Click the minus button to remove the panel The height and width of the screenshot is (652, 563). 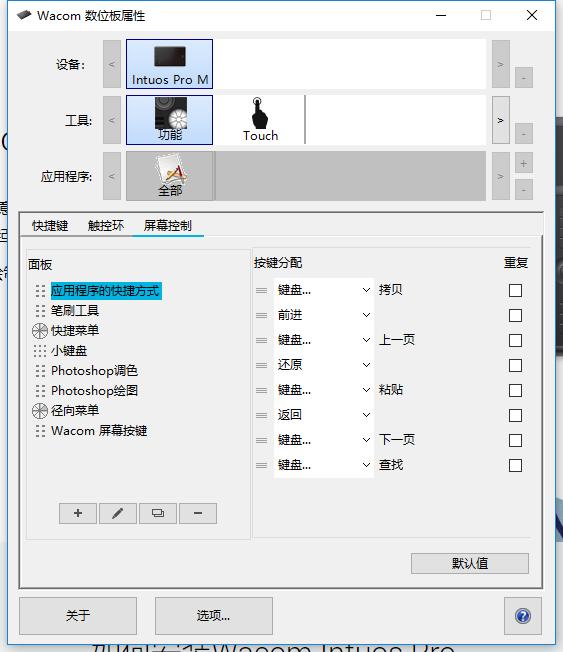(x=198, y=514)
